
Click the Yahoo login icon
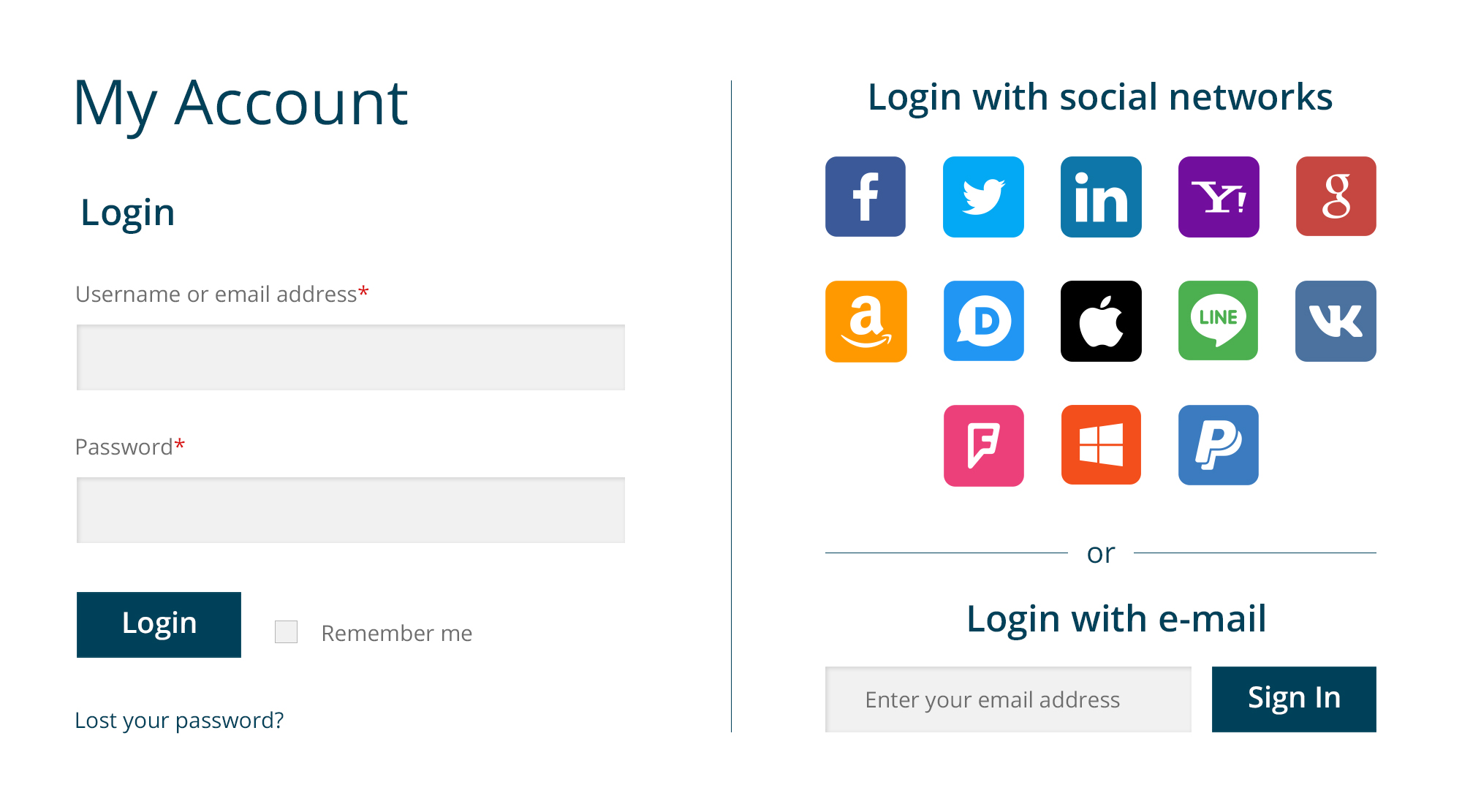tap(1218, 196)
